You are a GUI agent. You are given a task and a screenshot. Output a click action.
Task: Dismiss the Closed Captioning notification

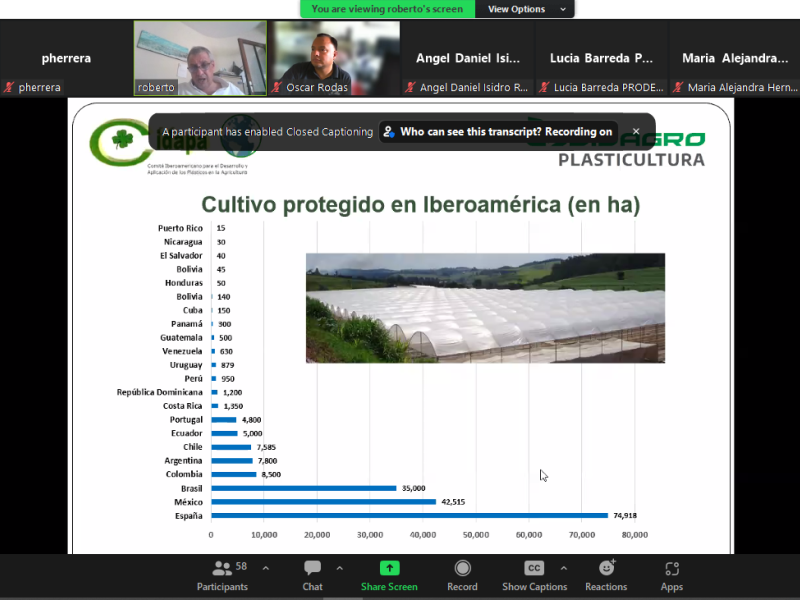click(636, 131)
